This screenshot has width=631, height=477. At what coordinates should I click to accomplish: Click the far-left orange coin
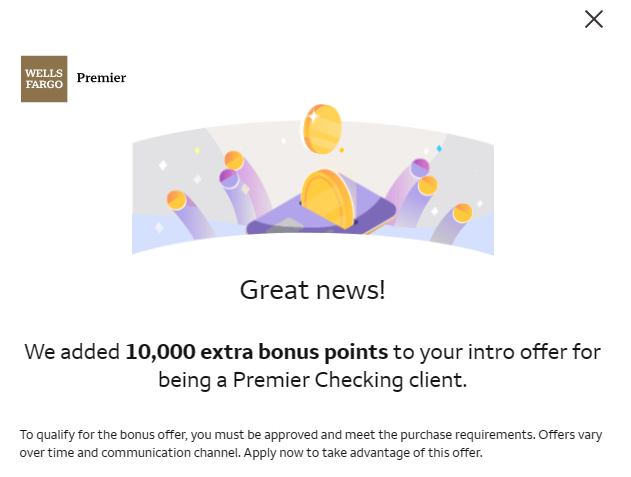177,200
